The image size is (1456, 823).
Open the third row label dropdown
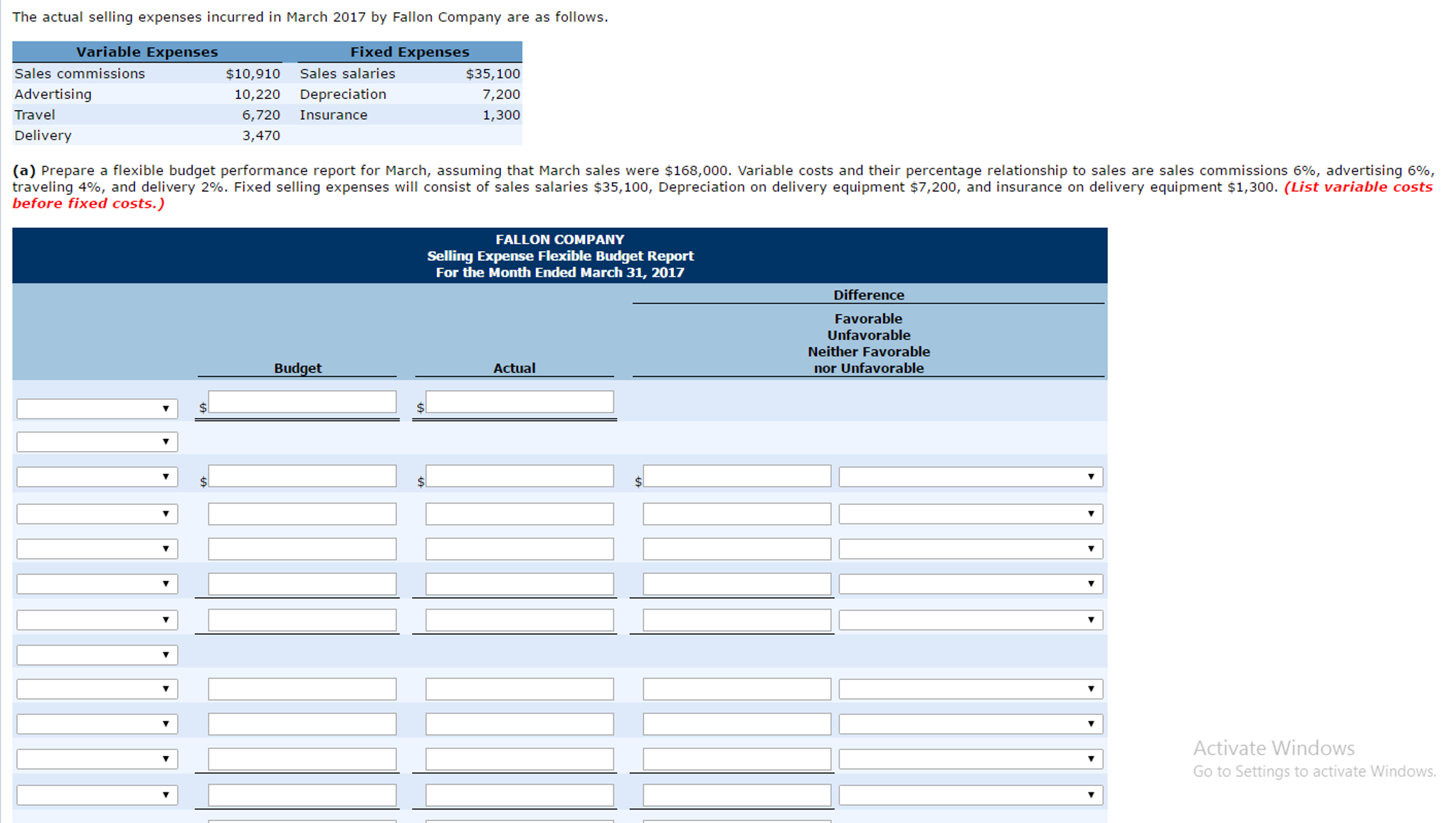click(97, 477)
